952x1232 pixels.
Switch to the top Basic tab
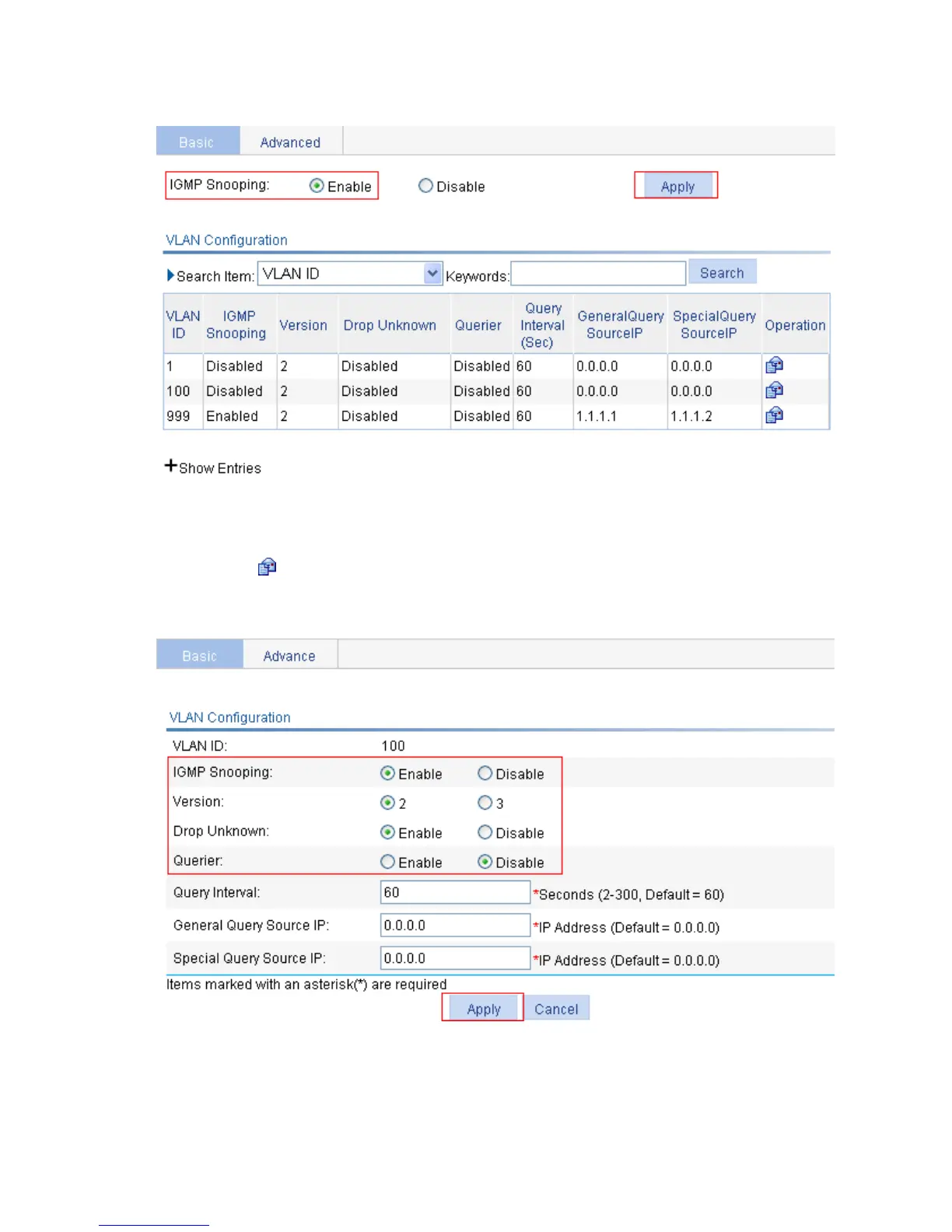point(198,141)
